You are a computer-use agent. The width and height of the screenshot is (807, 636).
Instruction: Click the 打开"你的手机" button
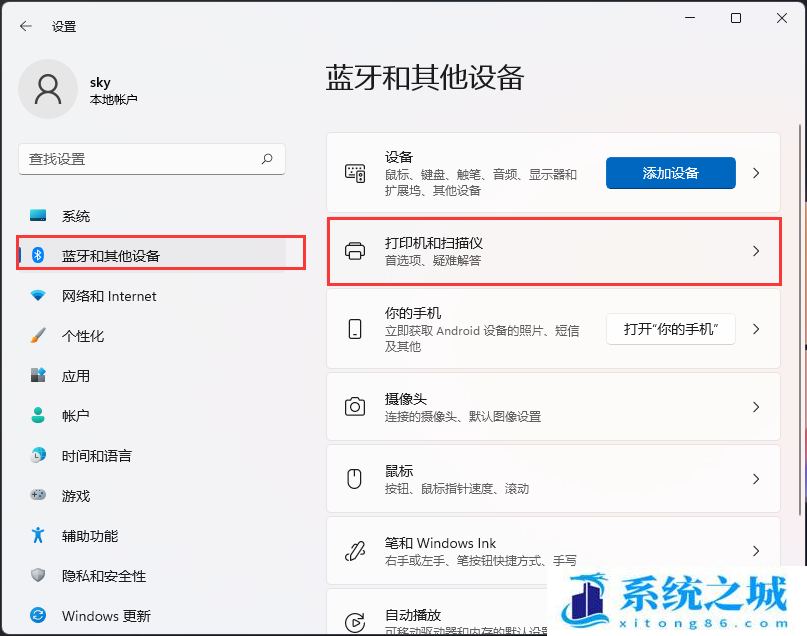pyautogui.click(x=671, y=329)
